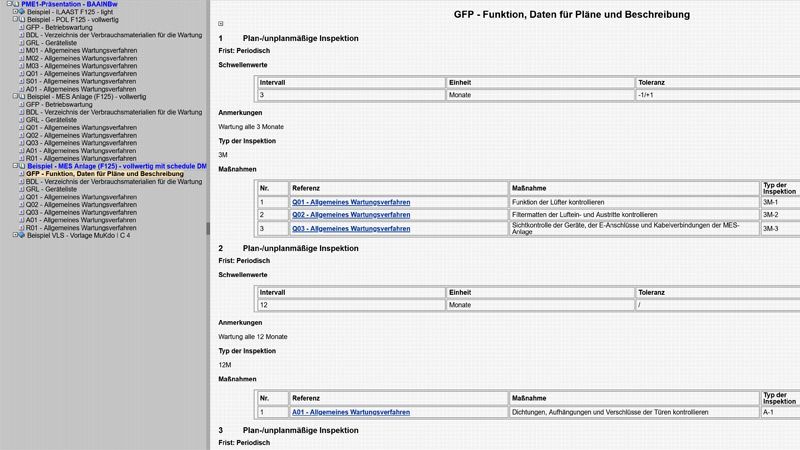Click the icon next to PME1-Präsentation root node
The height and width of the screenshot is (450, 800).
[14, 4]
